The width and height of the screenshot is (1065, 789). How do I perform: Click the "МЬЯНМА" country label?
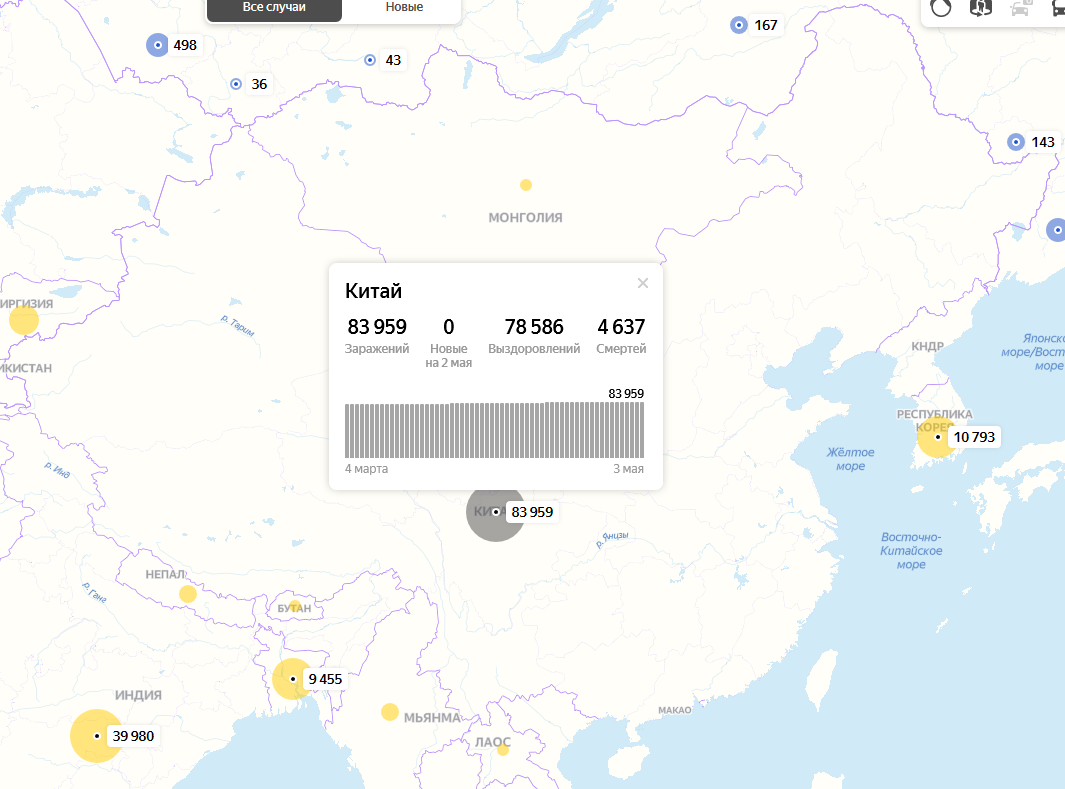pyautogui.click(x=433, y=718)
